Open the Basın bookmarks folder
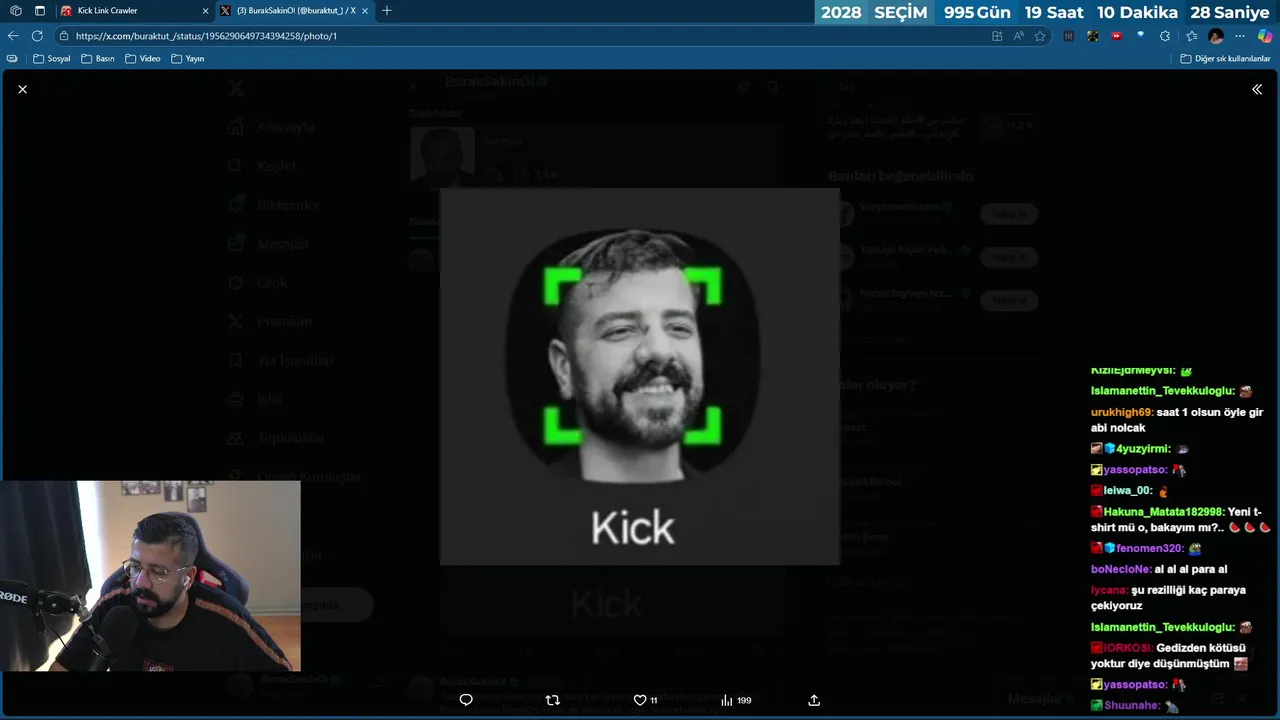Screen dimensions: 1280x720 (98, 58)
